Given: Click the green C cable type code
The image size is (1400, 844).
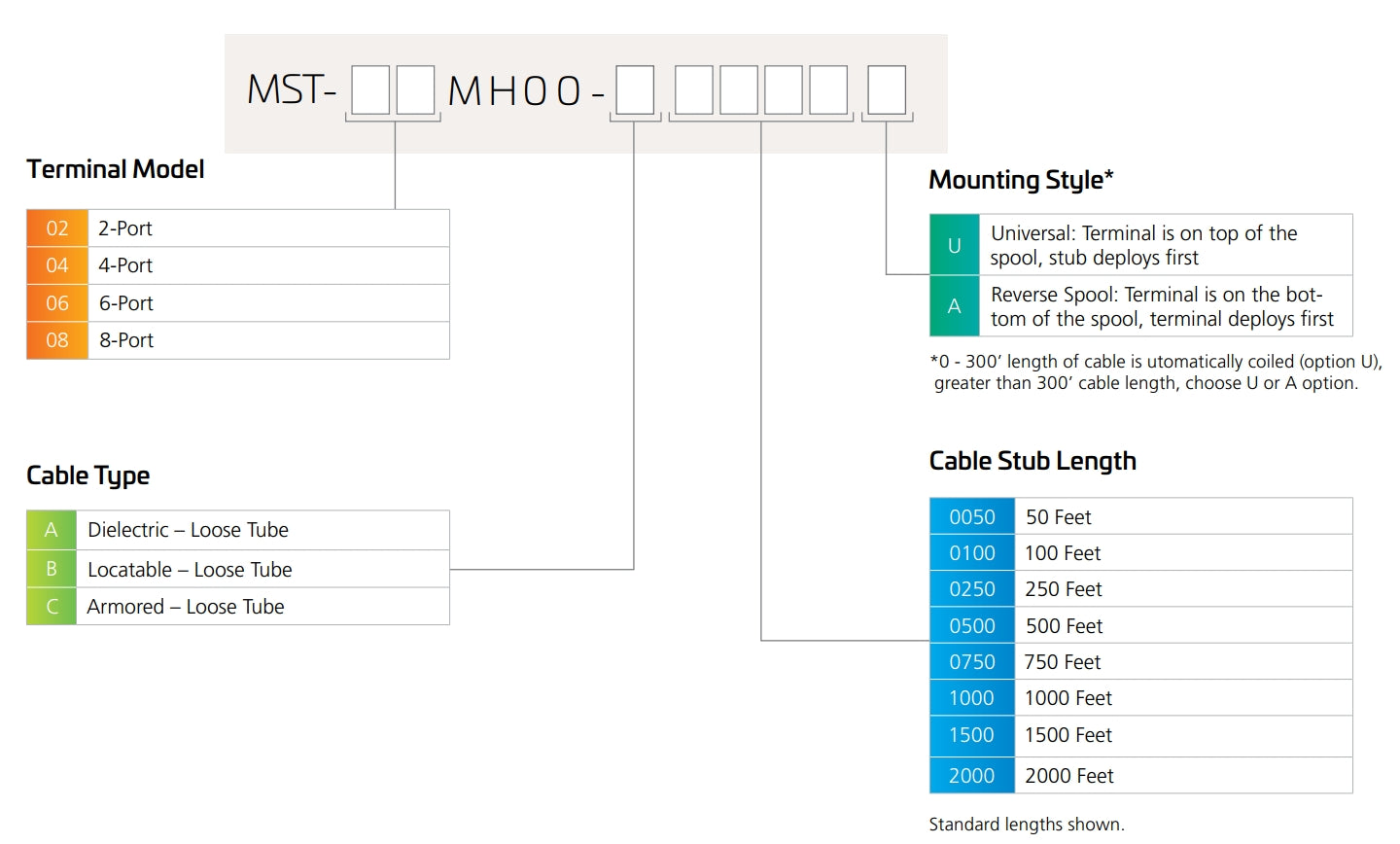Looking at the screenshot, I should 52,607.
